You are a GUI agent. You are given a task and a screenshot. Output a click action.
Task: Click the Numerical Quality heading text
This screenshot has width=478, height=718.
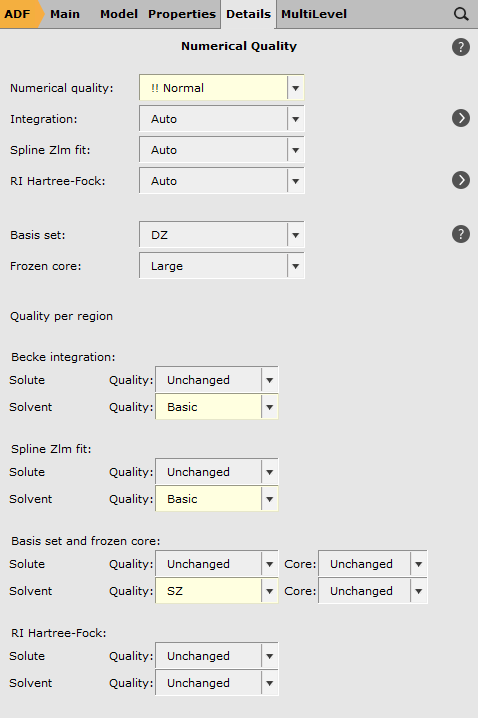click(x=239, y=46)
